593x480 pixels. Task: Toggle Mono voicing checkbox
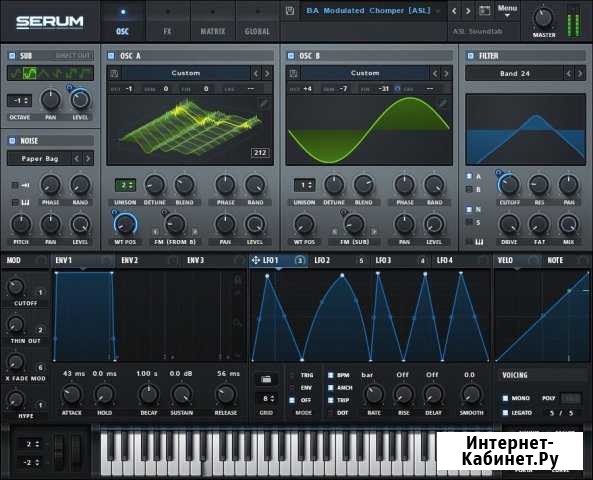click(x=505, y=398)
